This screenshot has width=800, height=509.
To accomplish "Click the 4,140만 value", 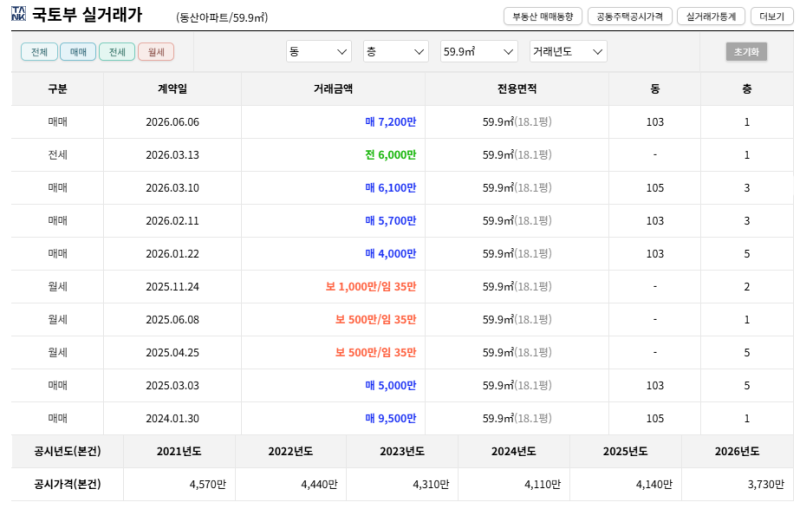I will pyautogui.click(x=654, y=485).
